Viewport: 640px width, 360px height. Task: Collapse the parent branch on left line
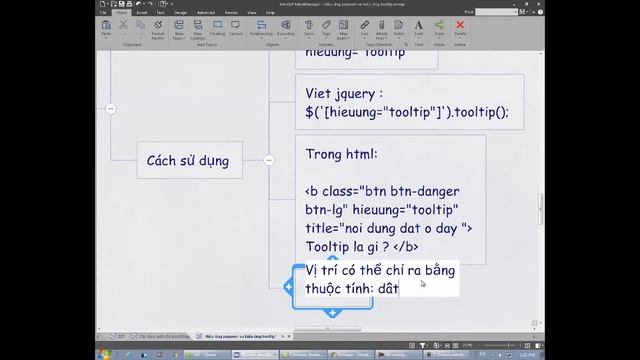[x=111, y=109]
